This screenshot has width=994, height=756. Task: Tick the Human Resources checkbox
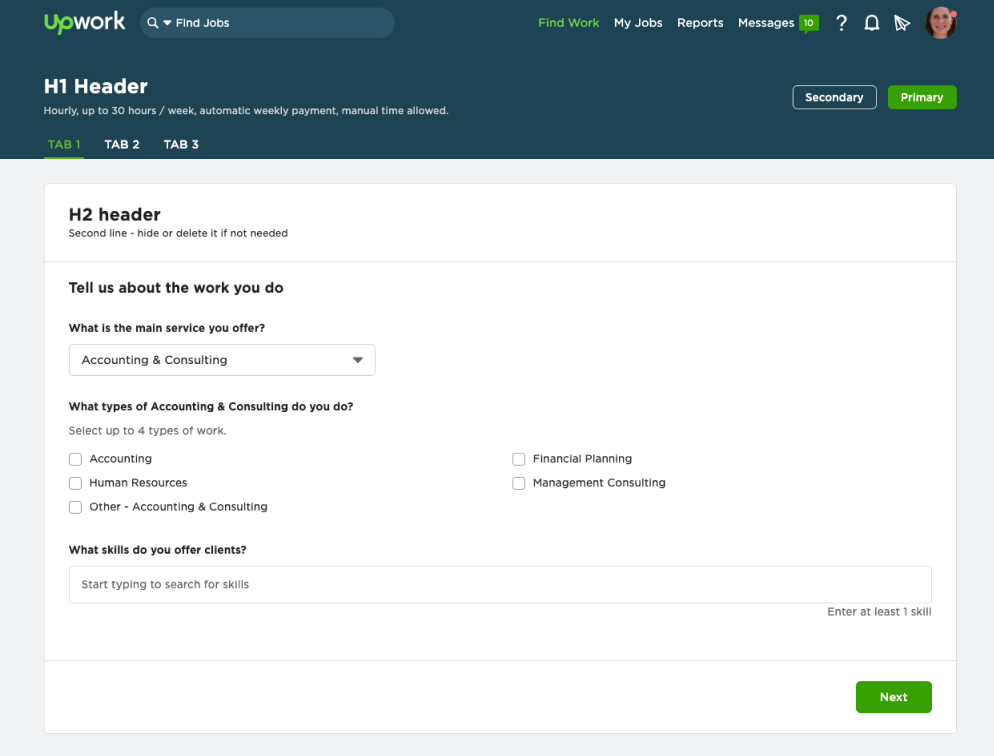click(75, 483)
